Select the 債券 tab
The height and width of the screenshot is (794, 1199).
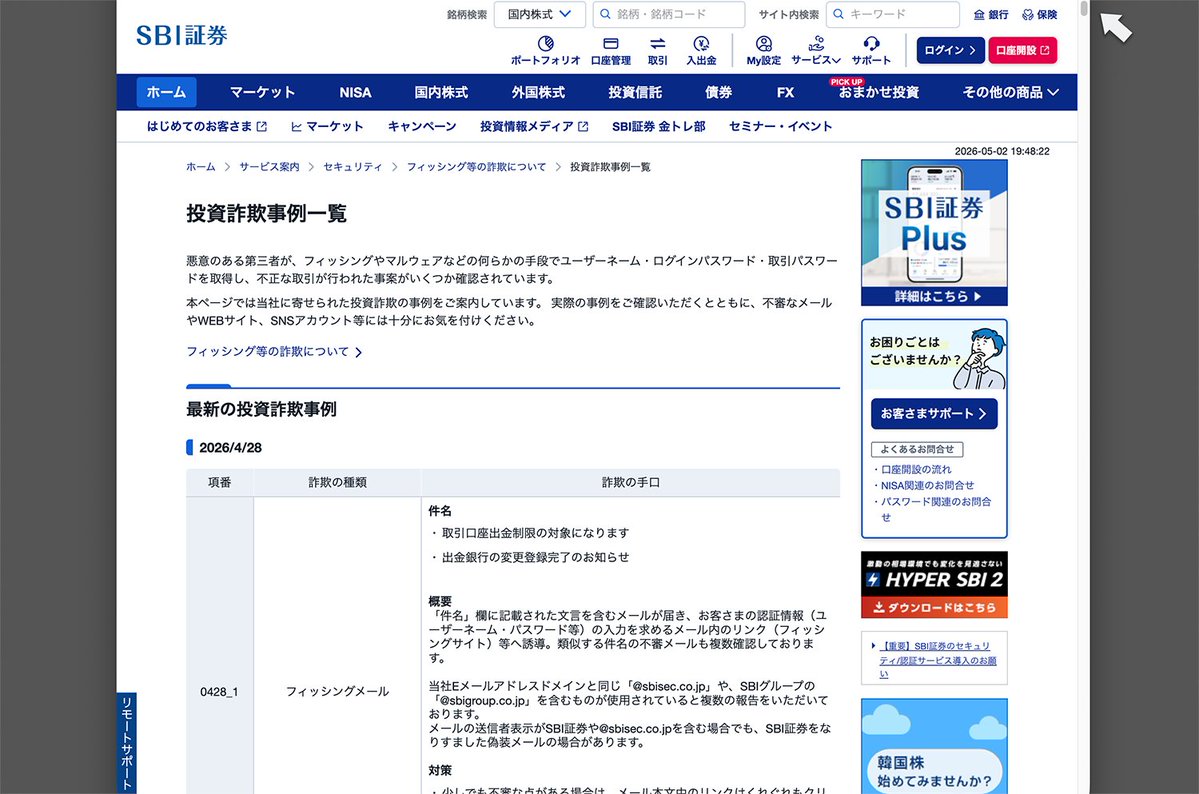[x=718, y=93]
